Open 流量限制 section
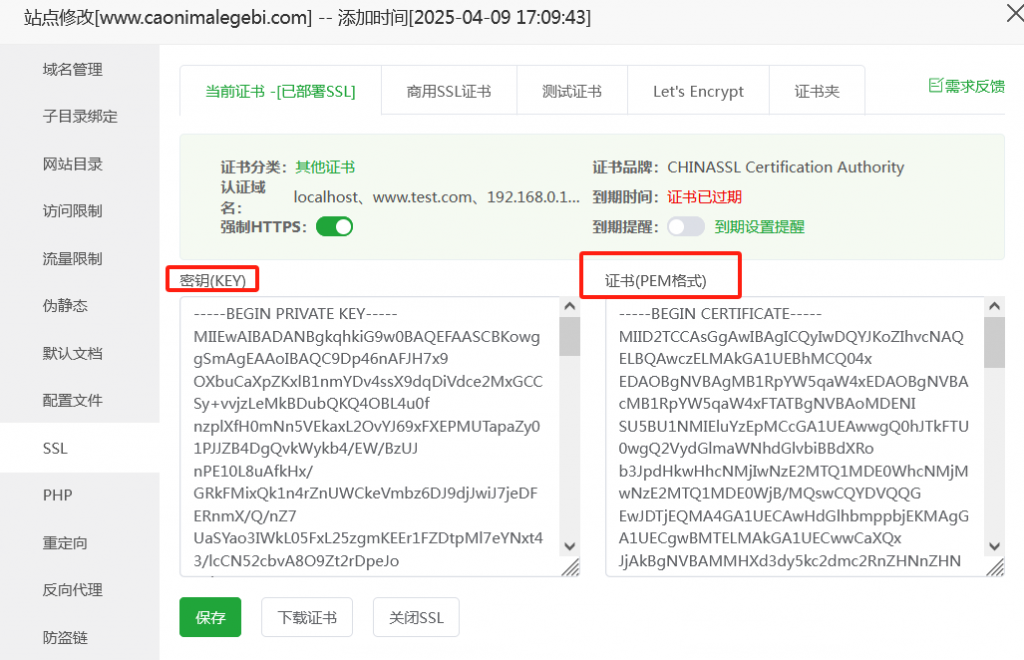This screenshot has width=1024, height=660. (x=72, y=259)
